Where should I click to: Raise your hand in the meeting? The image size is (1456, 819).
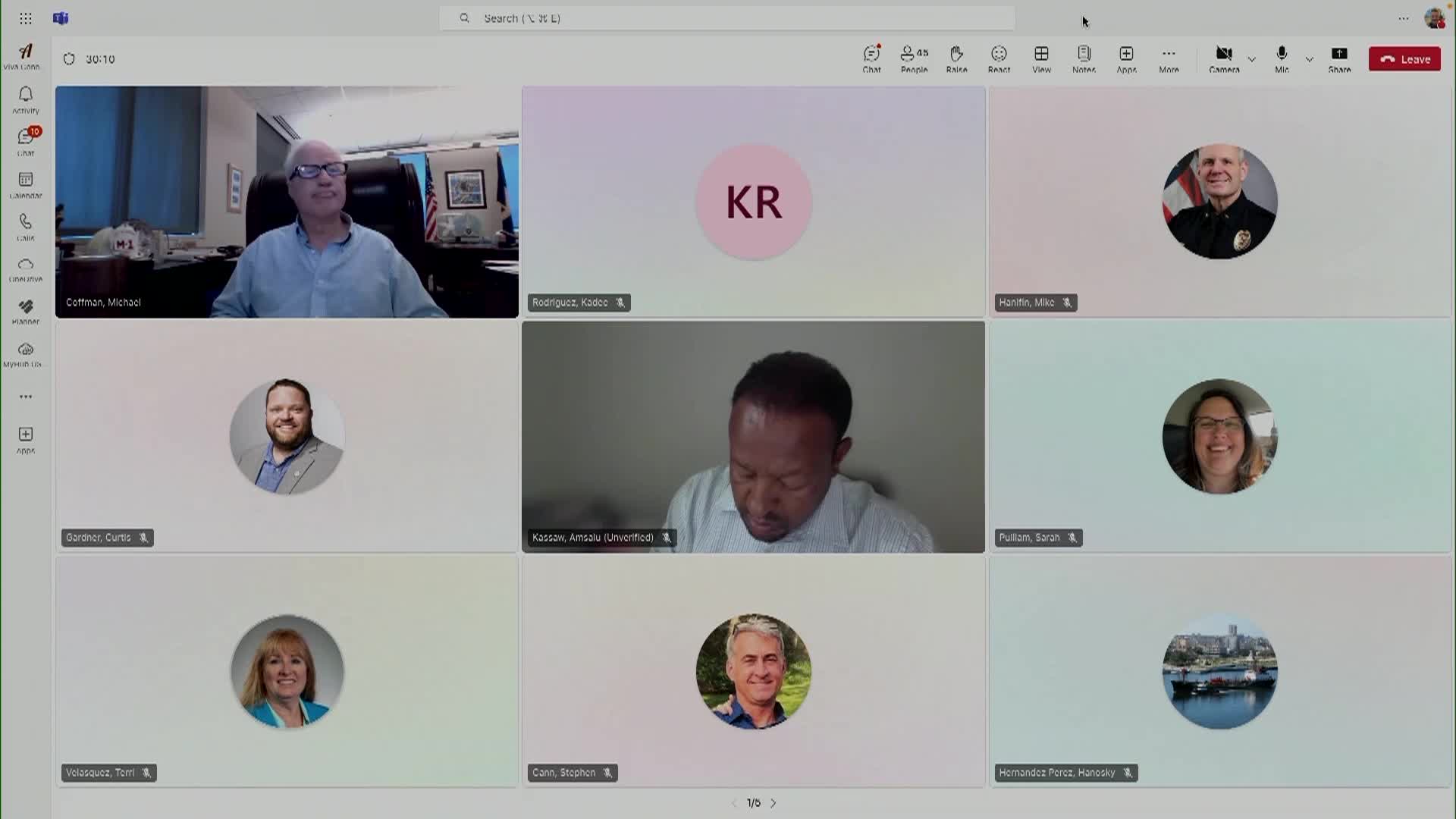[x=956, y=58]
